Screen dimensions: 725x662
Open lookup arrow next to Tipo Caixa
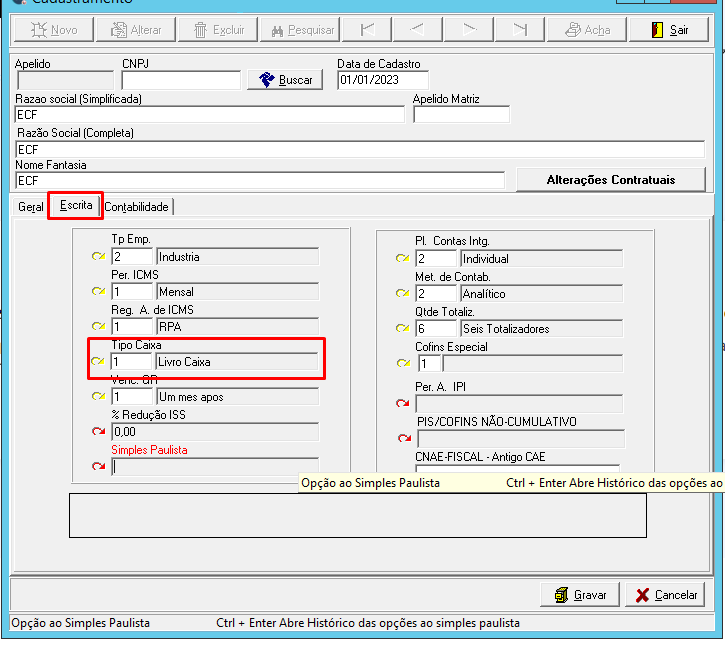[98, 361]
